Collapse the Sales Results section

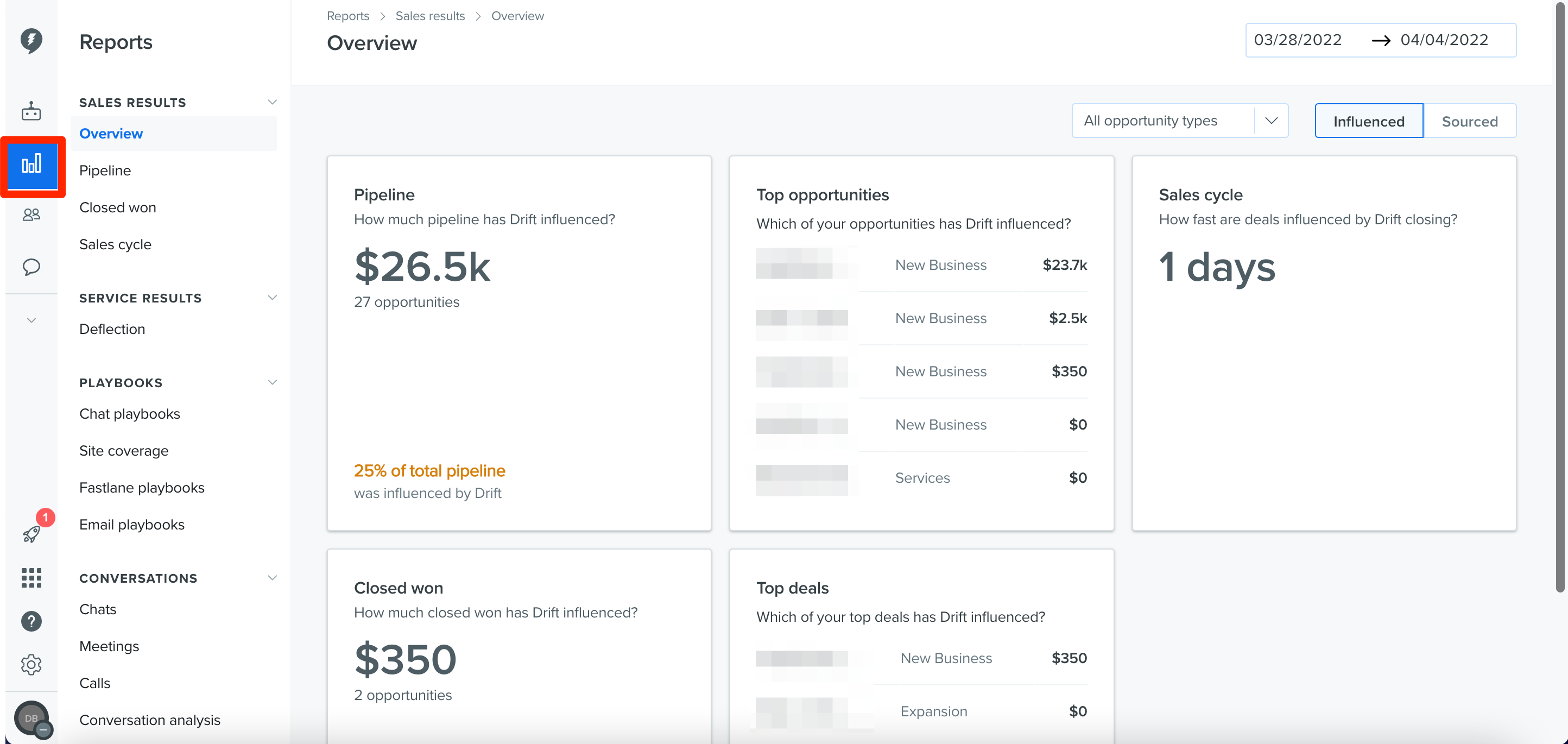(272, 102)
